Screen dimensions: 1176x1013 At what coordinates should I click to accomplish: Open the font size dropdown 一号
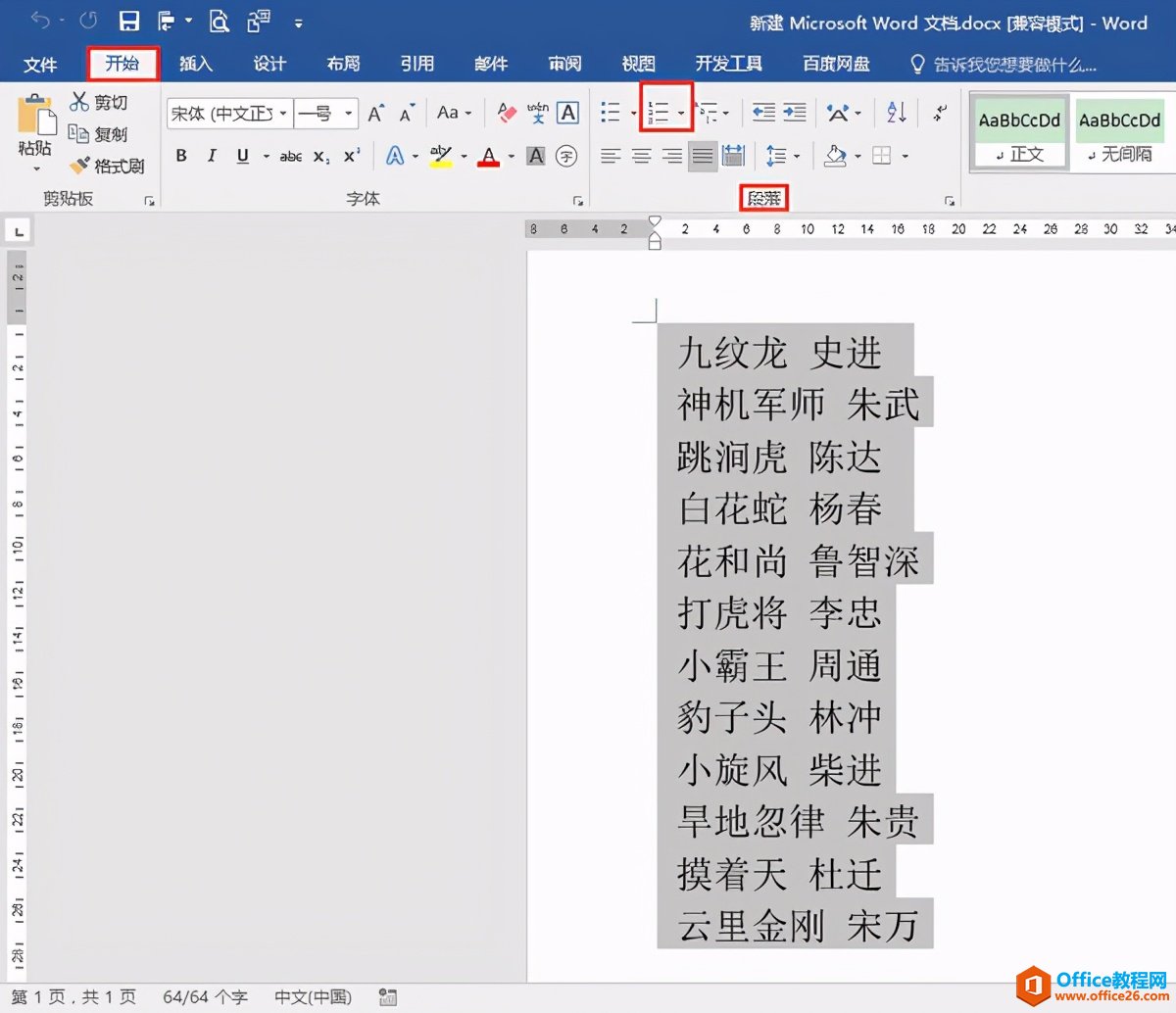tap(348, 114)
